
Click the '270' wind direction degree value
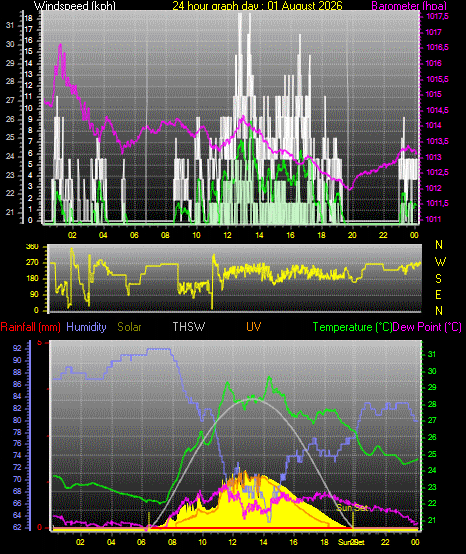coord(32,263)
